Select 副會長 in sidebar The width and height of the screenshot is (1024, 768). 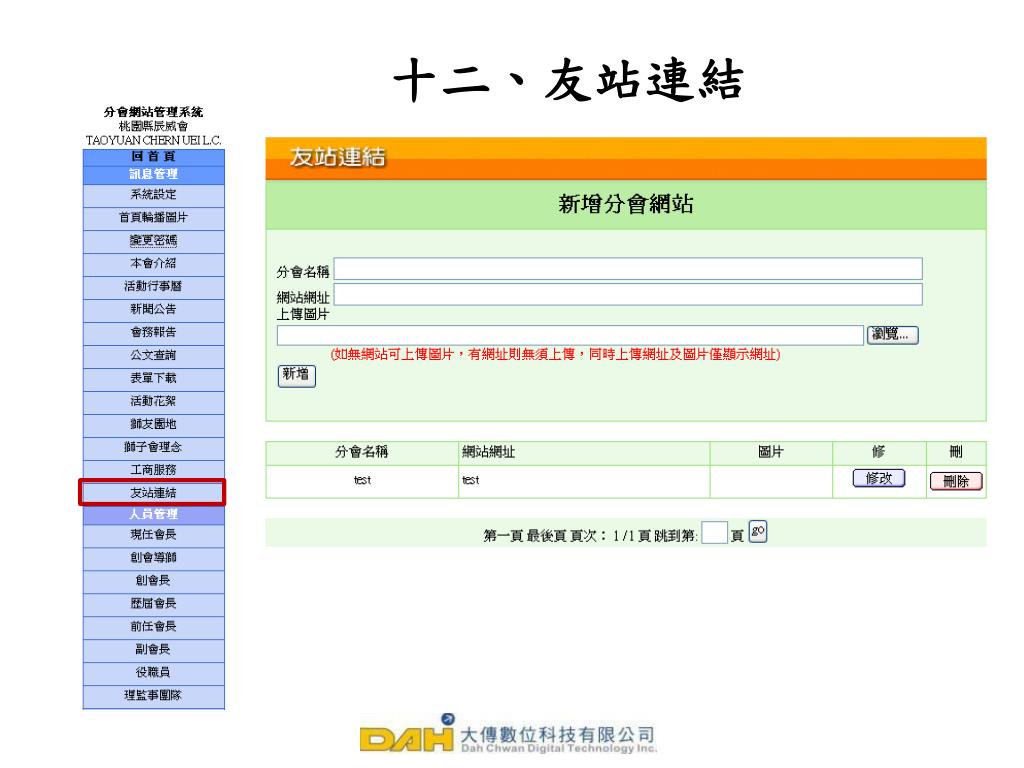(x=153, y=649)
